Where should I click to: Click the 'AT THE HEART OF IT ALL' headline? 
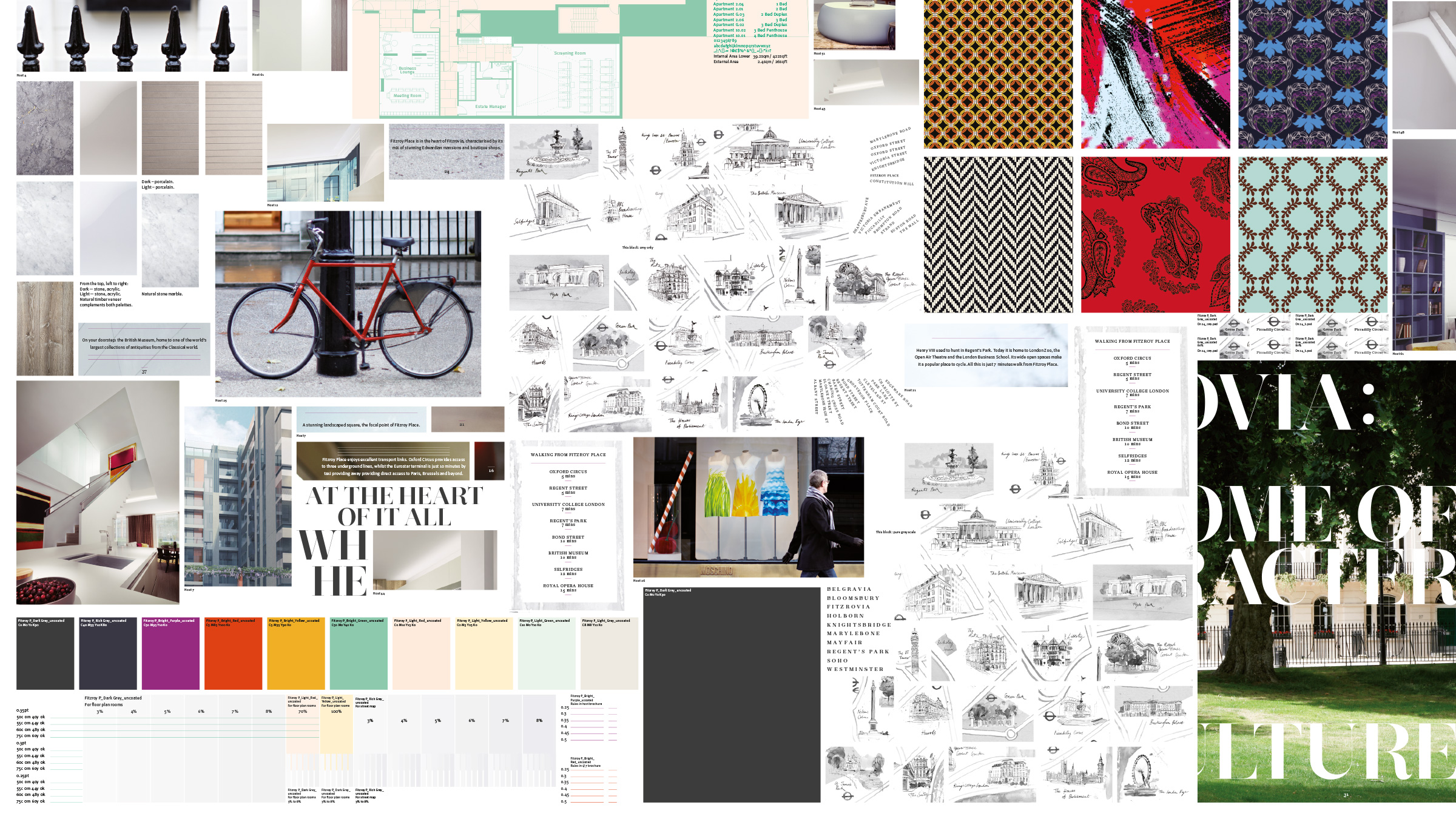394,506
